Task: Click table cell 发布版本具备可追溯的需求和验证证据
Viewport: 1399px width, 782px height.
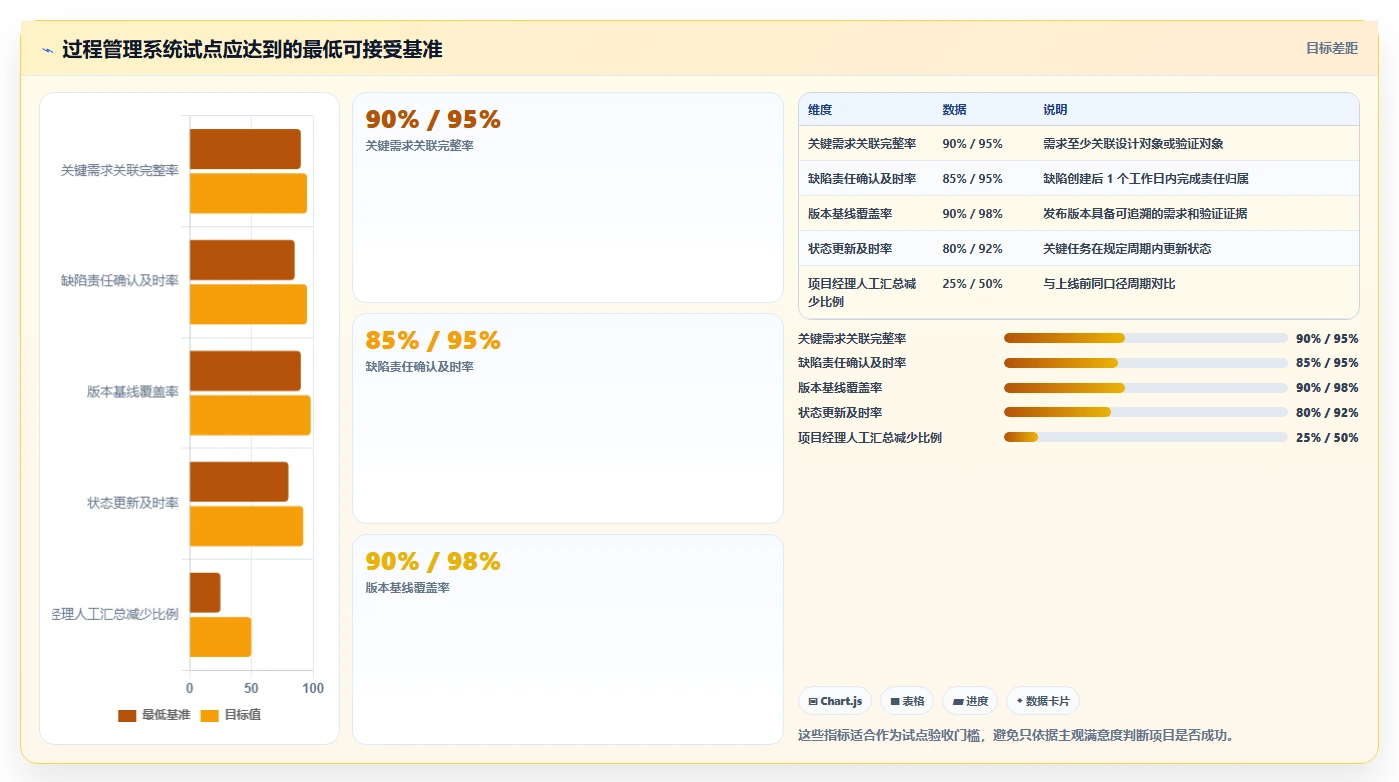Action: point(1145,214)
